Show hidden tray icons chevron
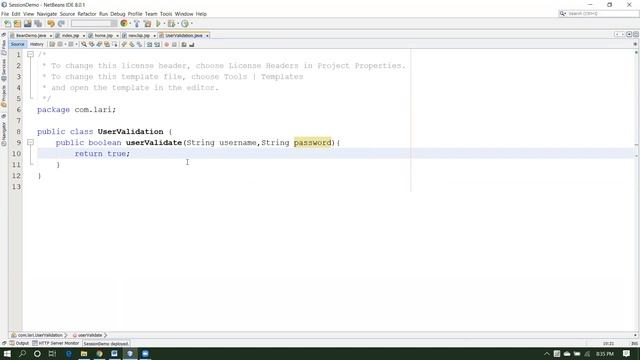This screenshot has width=640, height=360. (547, 354)
